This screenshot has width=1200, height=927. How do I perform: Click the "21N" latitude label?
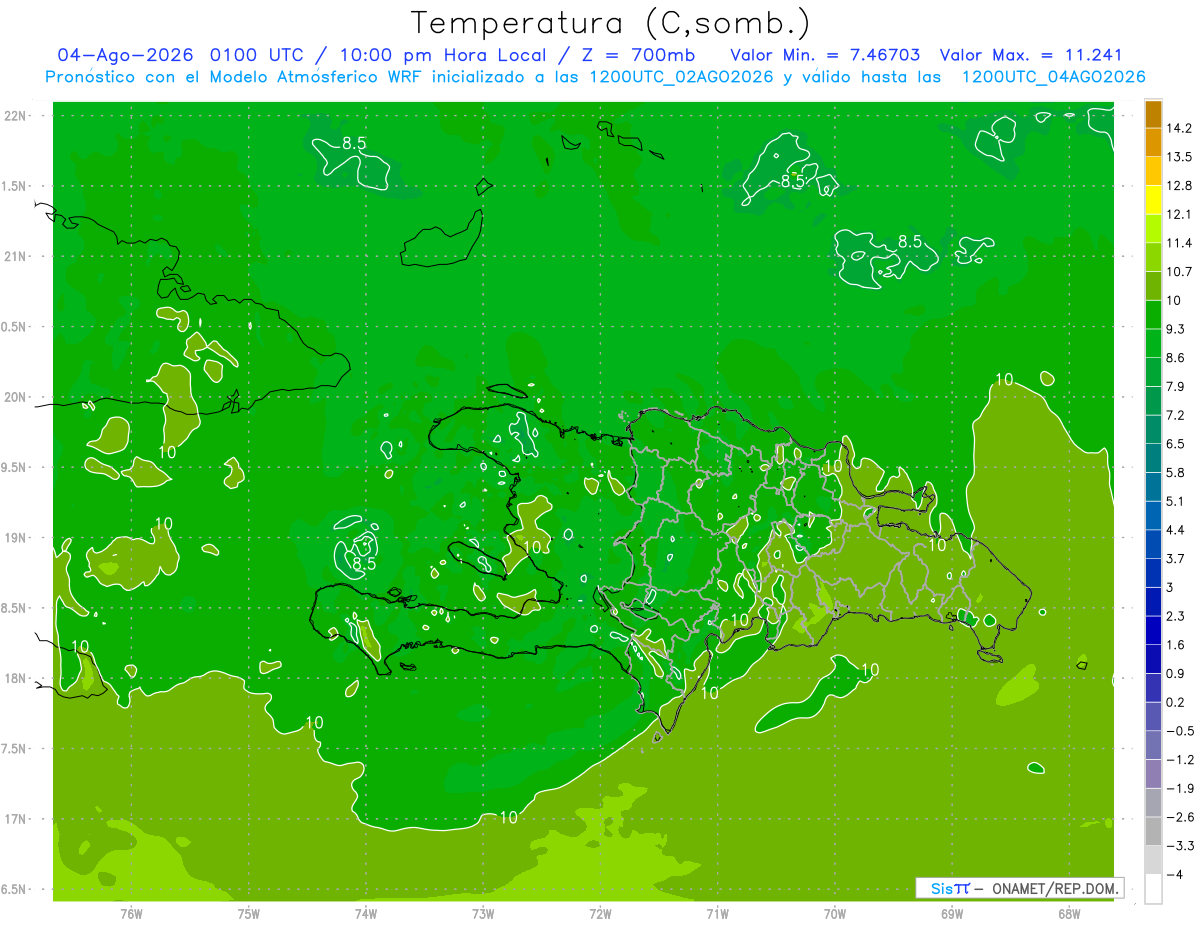click(x=15, y=256)
